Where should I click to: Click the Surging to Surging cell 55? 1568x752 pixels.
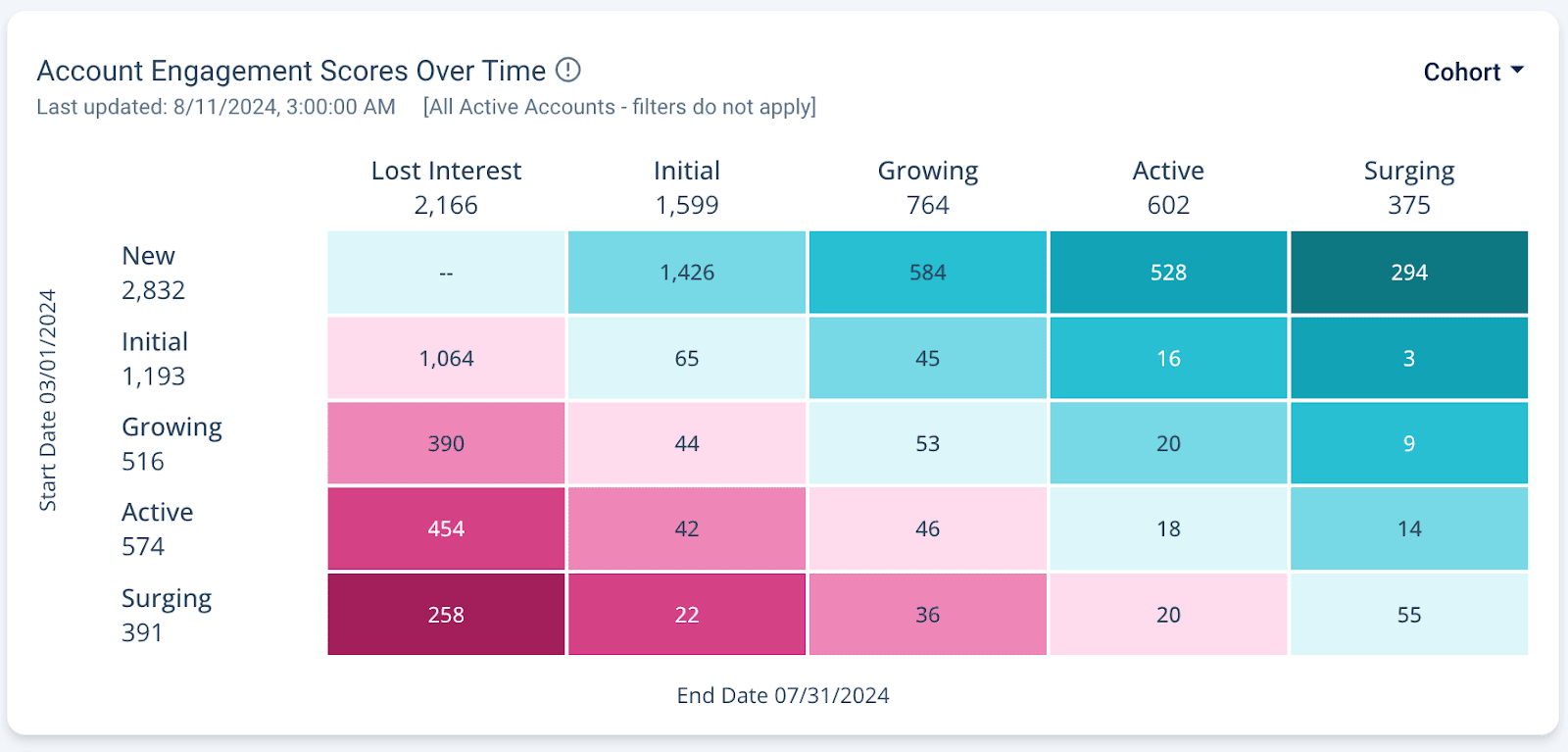pos(1408,615)
